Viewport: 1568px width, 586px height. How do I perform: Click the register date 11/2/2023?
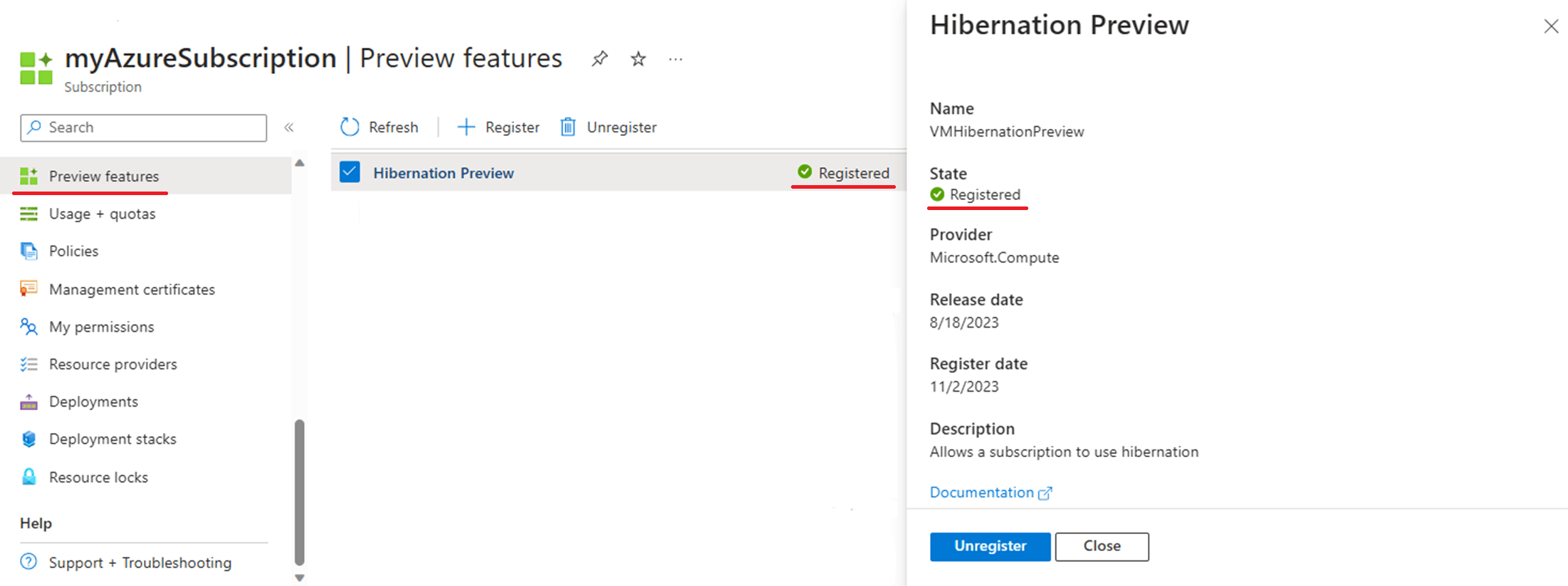(964, 387)
